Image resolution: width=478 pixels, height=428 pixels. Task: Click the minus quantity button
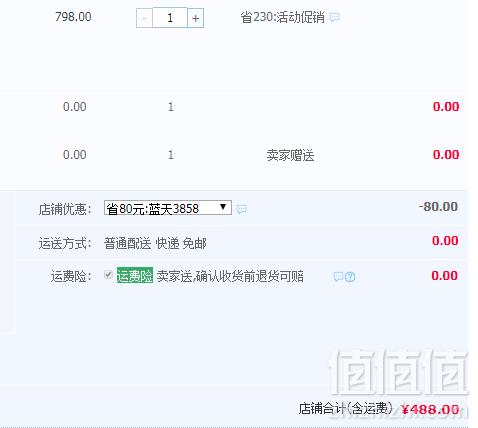click(144, 18)
